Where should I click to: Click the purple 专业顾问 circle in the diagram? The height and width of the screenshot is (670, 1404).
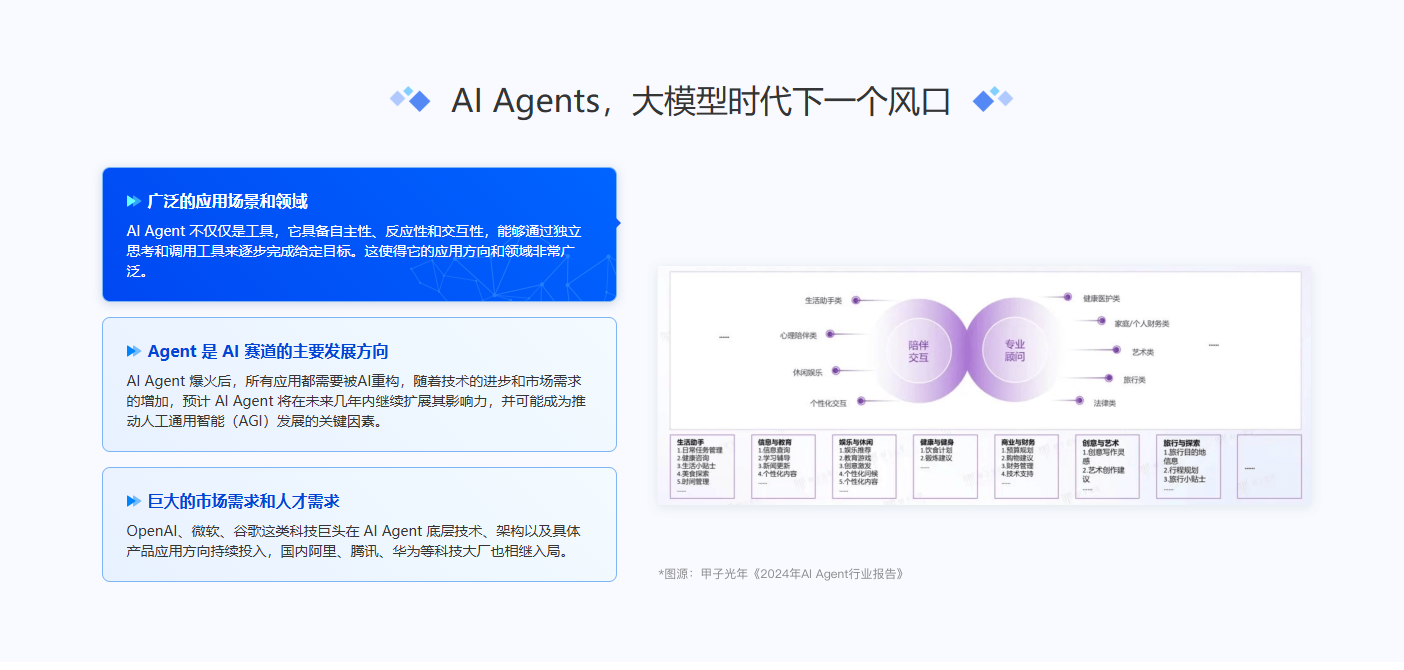pos(1015,350)
